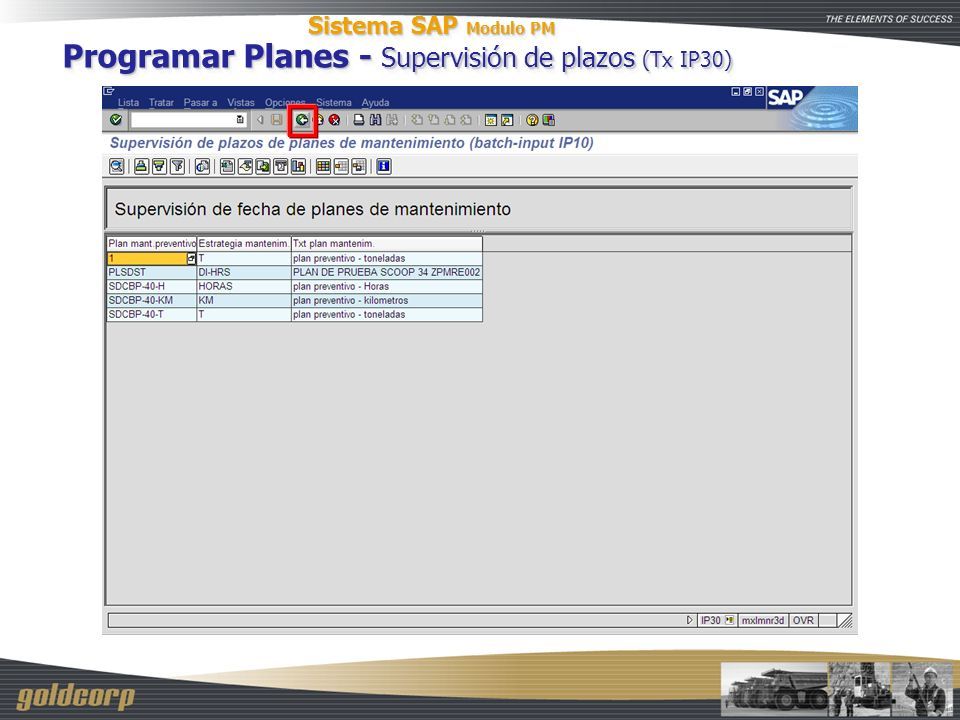Click the disabled Save diskette icon

pos(277,120)
